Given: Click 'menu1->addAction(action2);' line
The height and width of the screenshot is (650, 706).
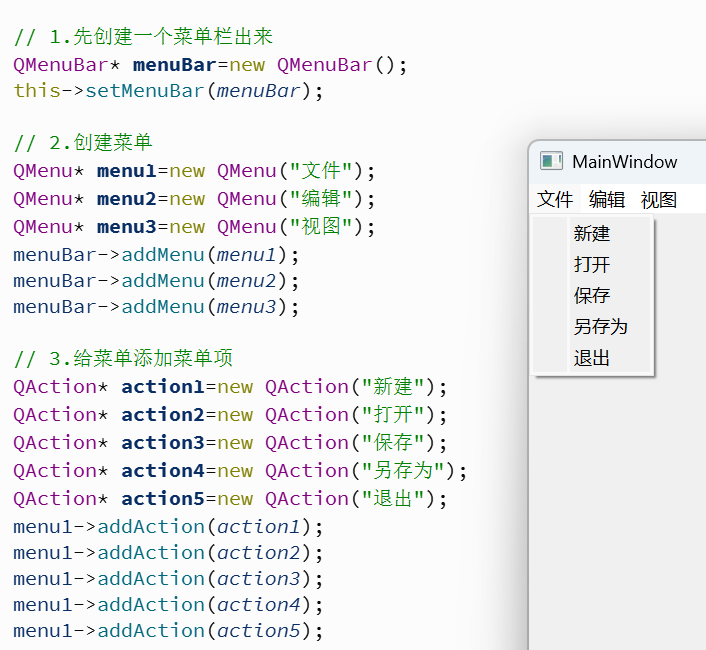Looking at the screenshot, I should 168,553.
